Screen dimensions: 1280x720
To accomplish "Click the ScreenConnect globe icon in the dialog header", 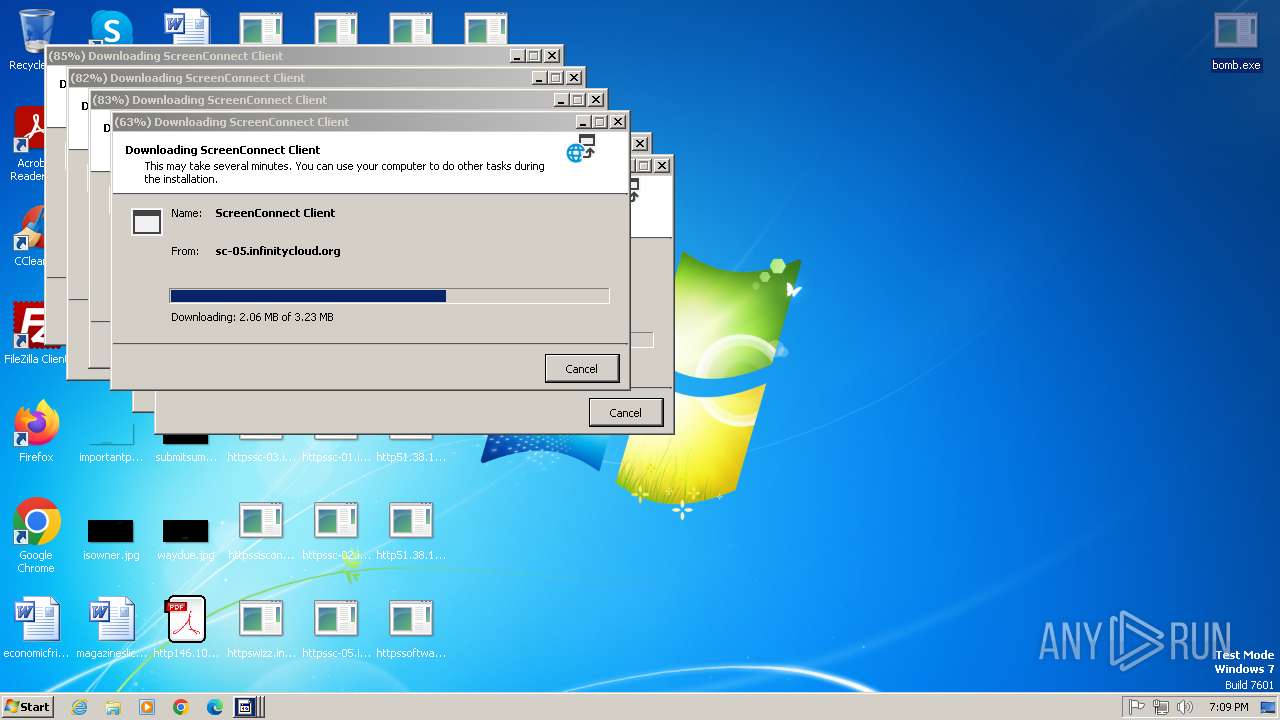I will [581, 149].
